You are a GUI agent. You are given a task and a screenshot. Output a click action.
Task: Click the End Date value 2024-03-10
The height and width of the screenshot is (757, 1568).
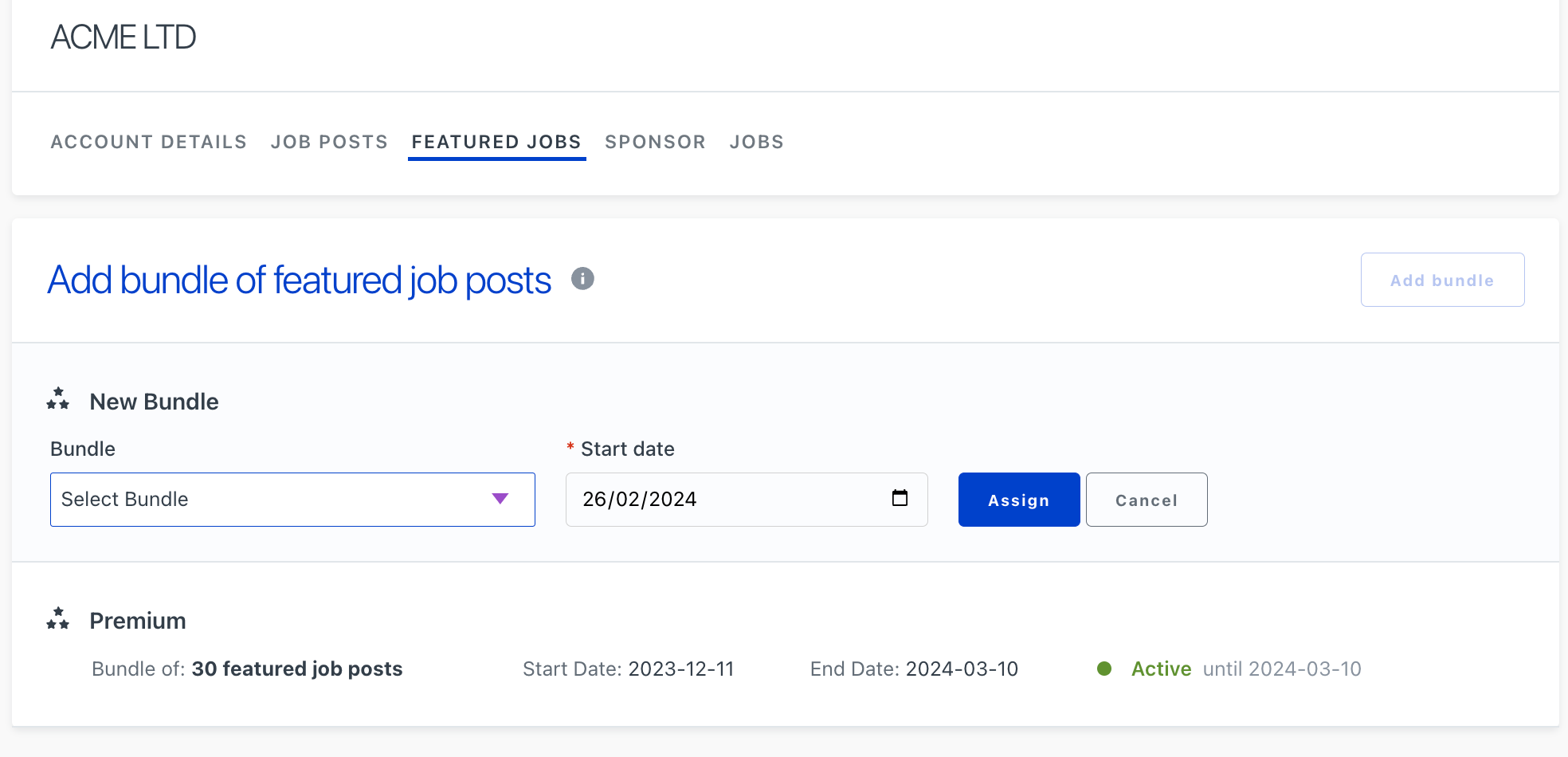click(x=962, y=669)
